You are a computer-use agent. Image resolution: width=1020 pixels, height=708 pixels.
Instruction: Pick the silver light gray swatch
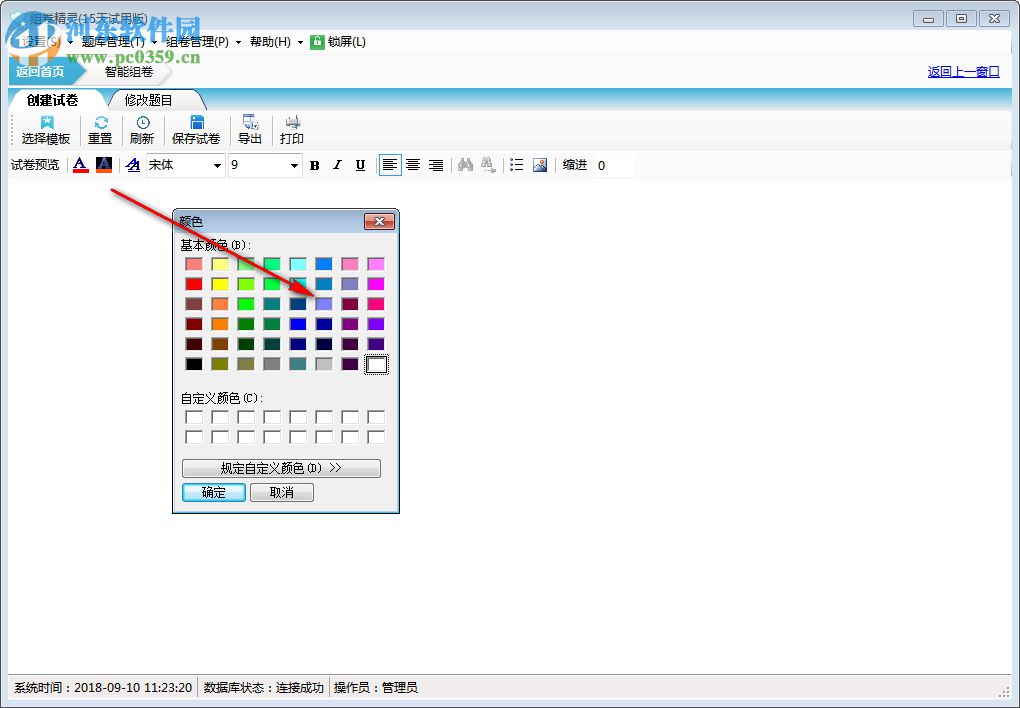click(324, 364)
